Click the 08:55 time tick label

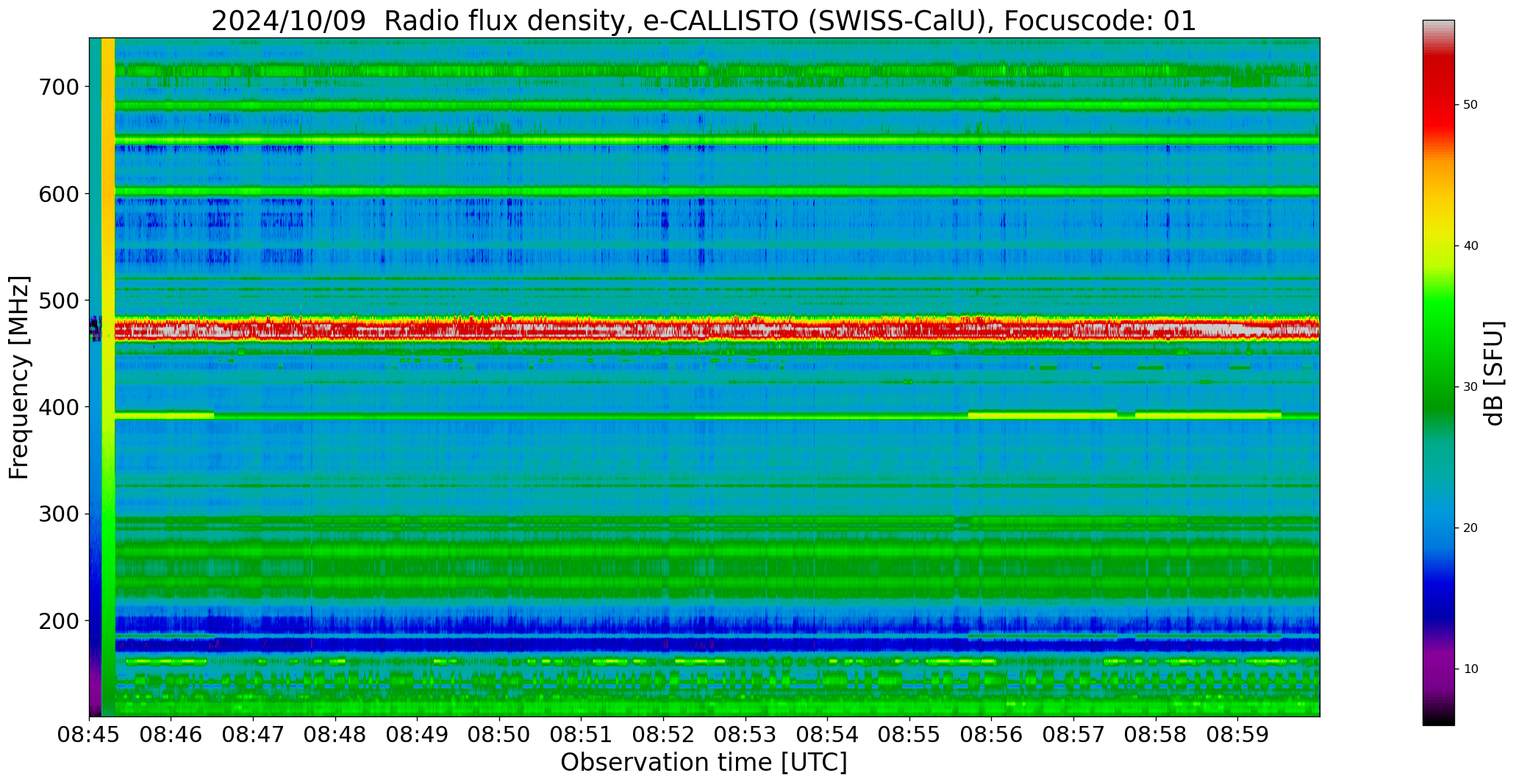pyautogui.click(x=909, y=736)
